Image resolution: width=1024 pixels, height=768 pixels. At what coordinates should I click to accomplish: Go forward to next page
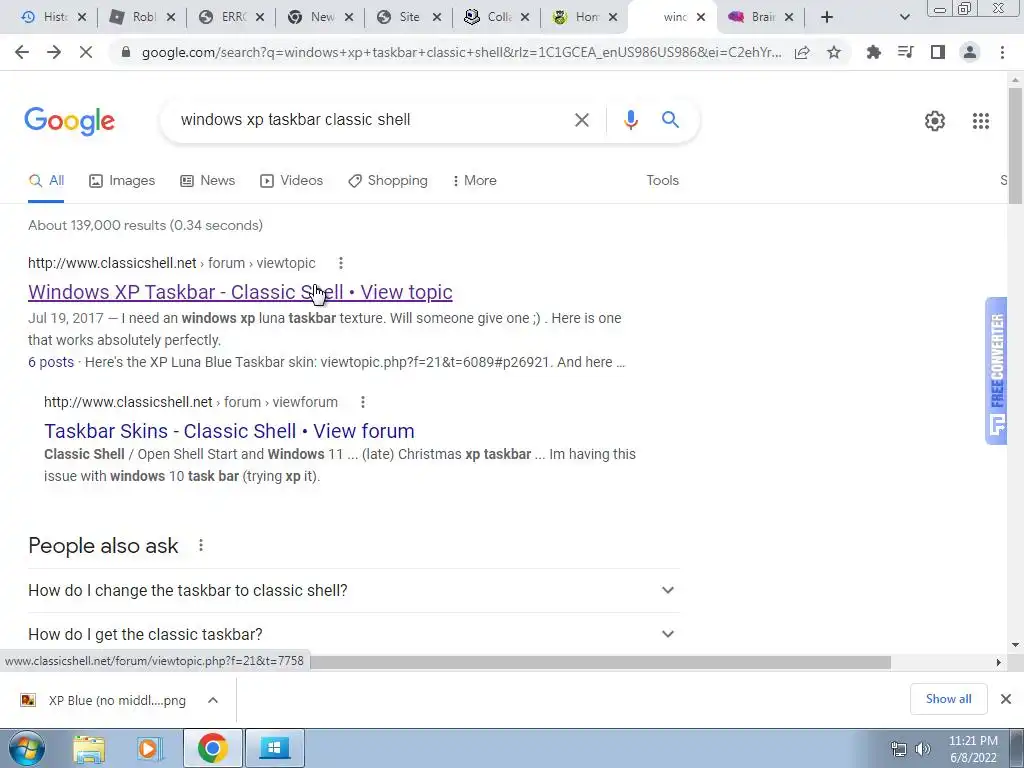(x=54, y=52)
